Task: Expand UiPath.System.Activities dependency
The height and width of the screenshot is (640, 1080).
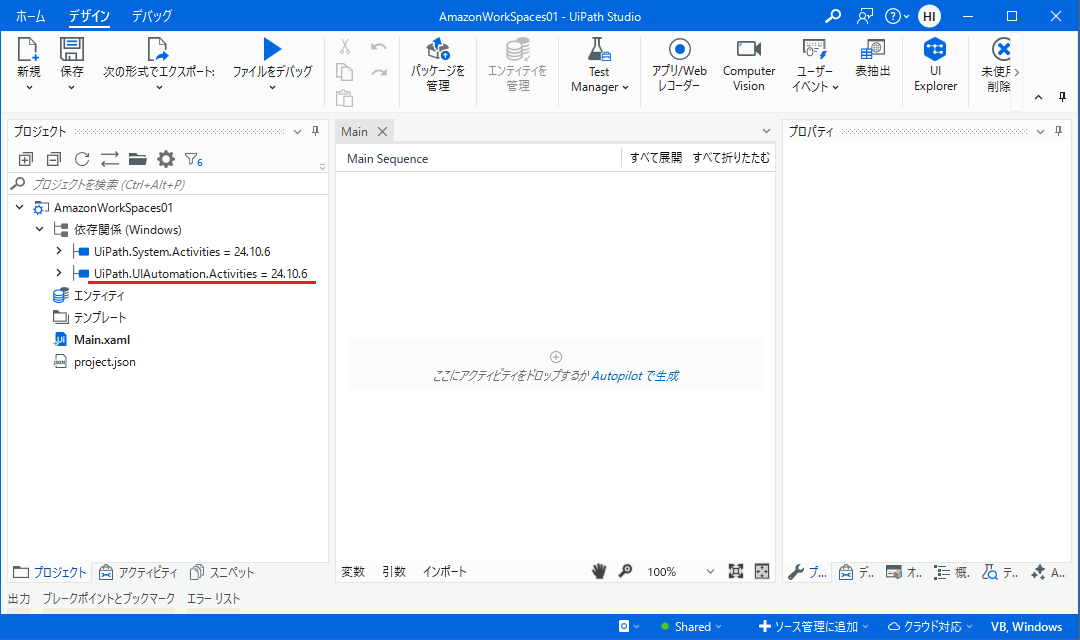Action: click(59, 251)
